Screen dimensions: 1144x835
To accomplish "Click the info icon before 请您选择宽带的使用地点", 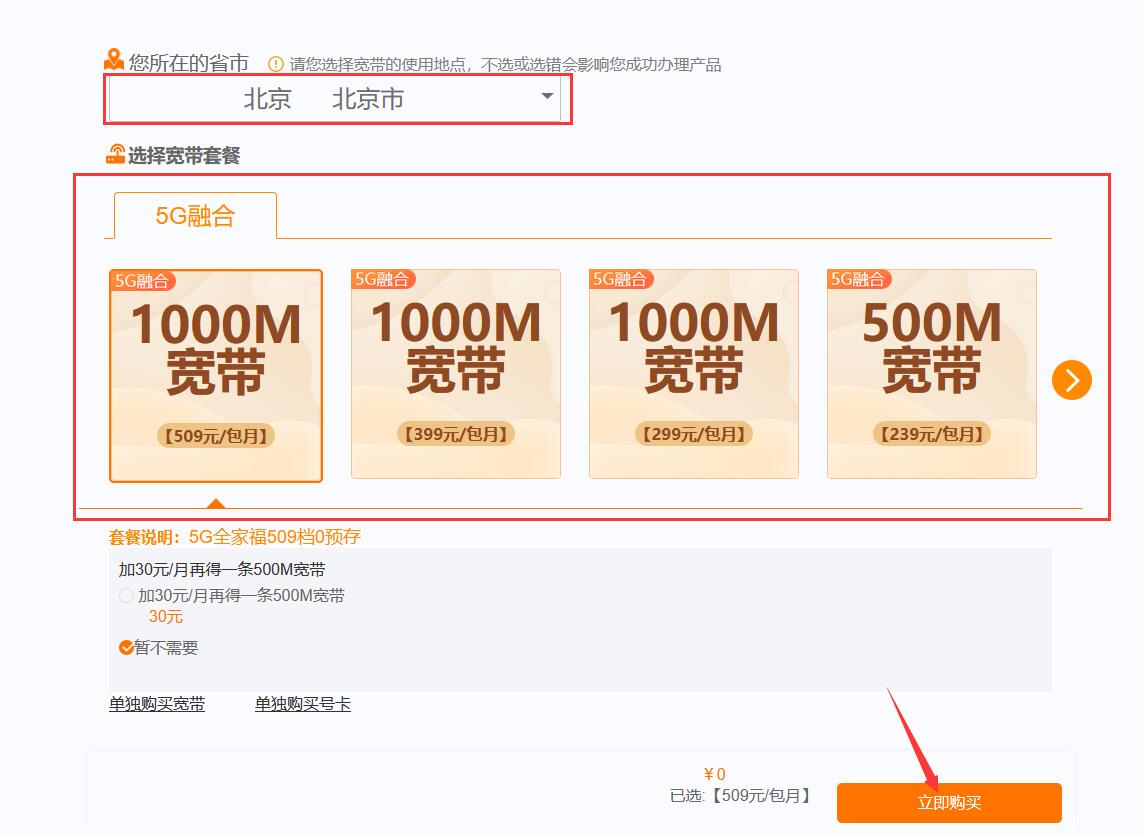I will point(276,64).
